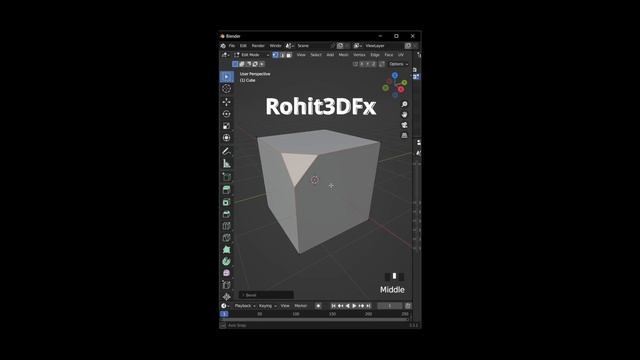This screenshot has height=360, width=640.
Task: Select the Measure tool
Action: click(227, 164)
